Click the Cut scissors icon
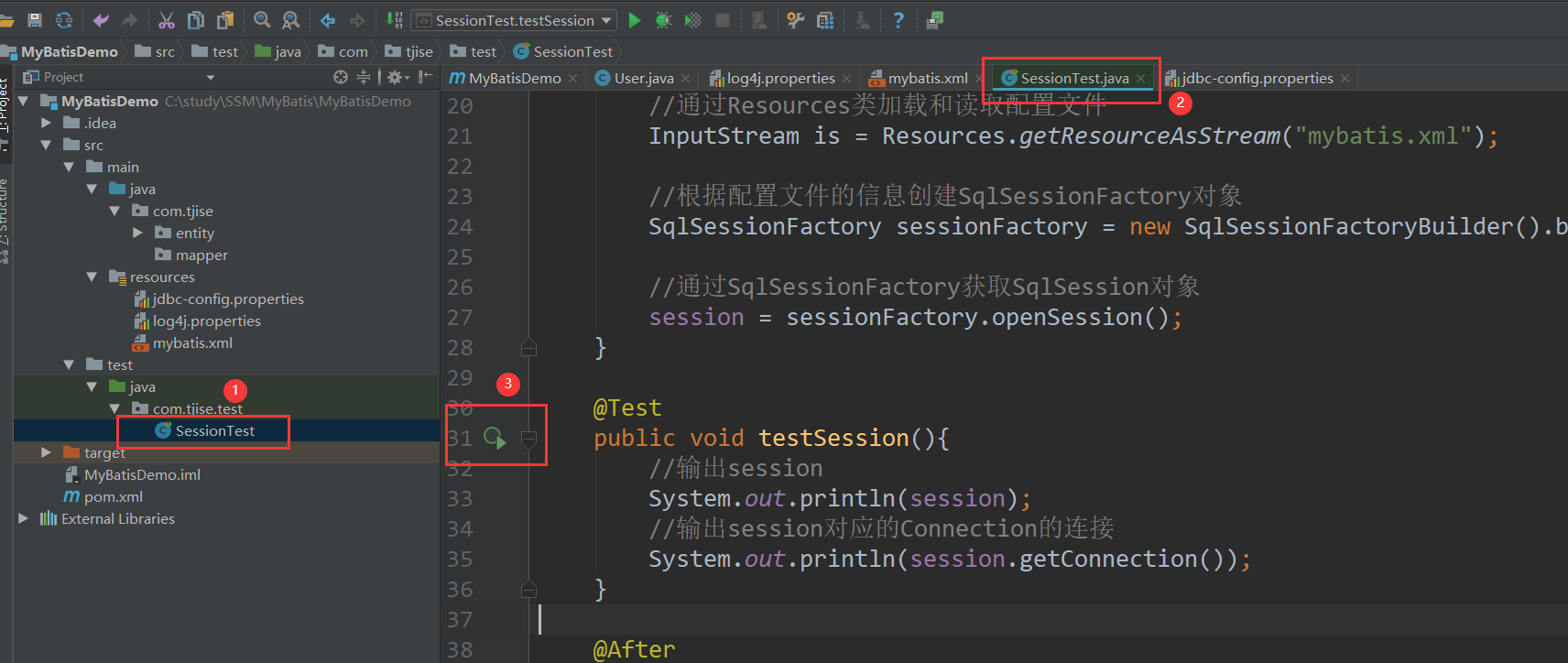This screenshot has width=1568, height=663. tap(167, 19)
